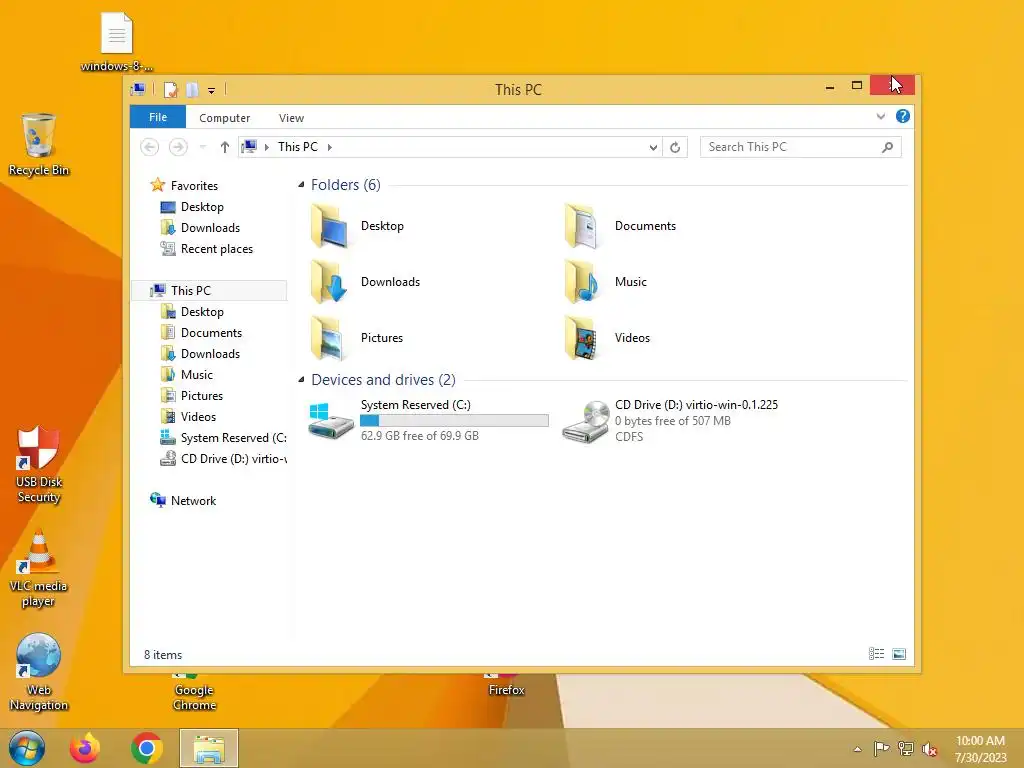
Task: Select Desktop under This PC tree
Action: point(202,312)
